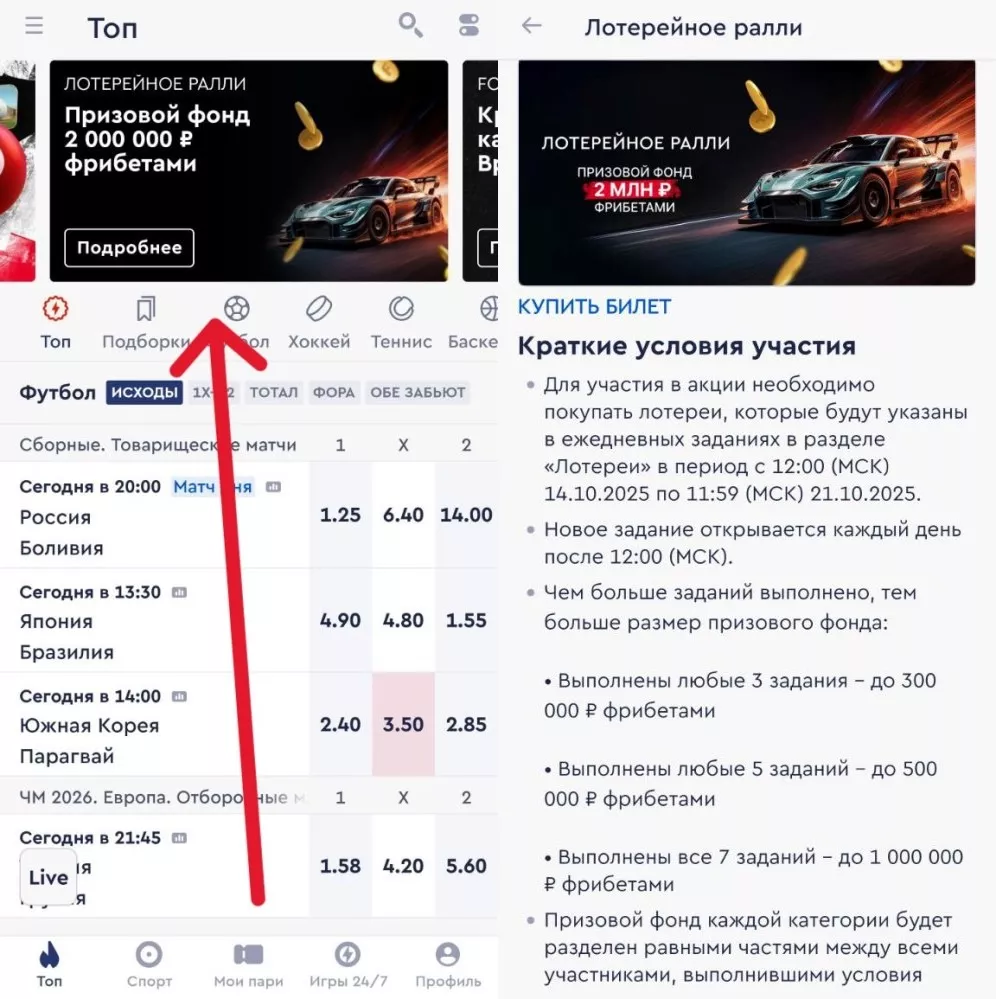Image resolution: width=996 pixels, height=999 pixels.
Task: Select highlighted draw odds 3.50
Action: point(403,724)
